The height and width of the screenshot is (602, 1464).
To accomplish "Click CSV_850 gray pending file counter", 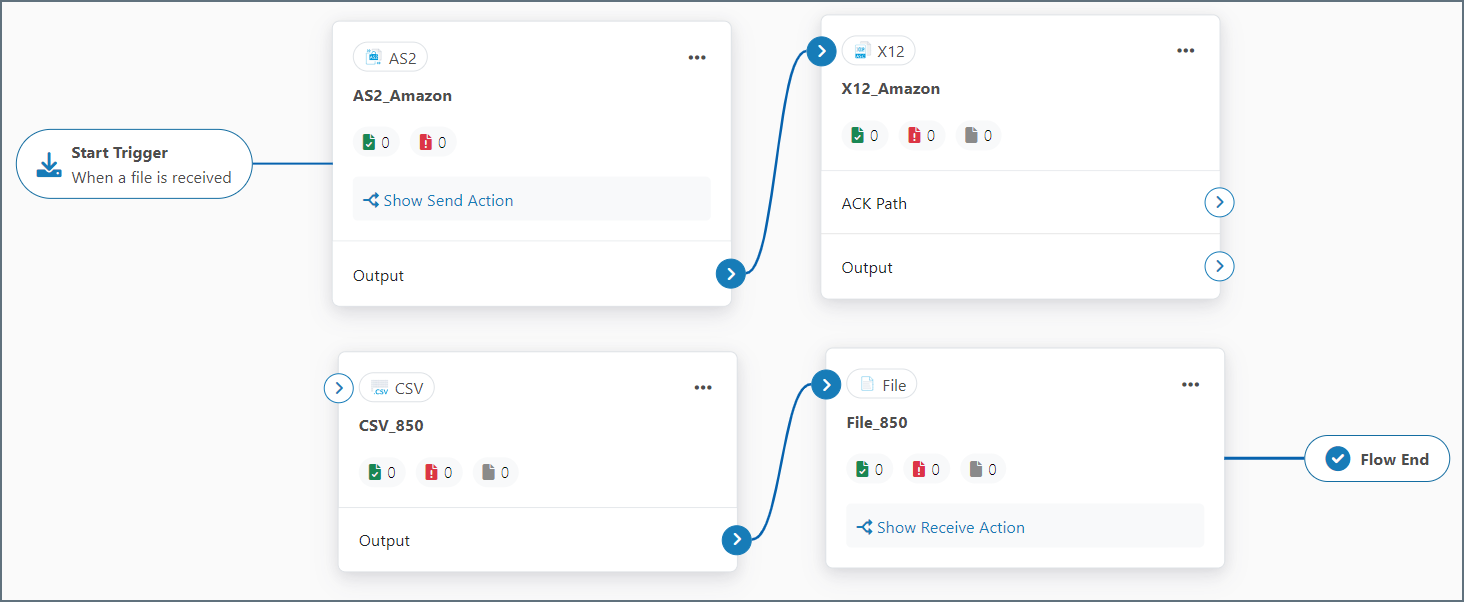I will click(495, 472).
